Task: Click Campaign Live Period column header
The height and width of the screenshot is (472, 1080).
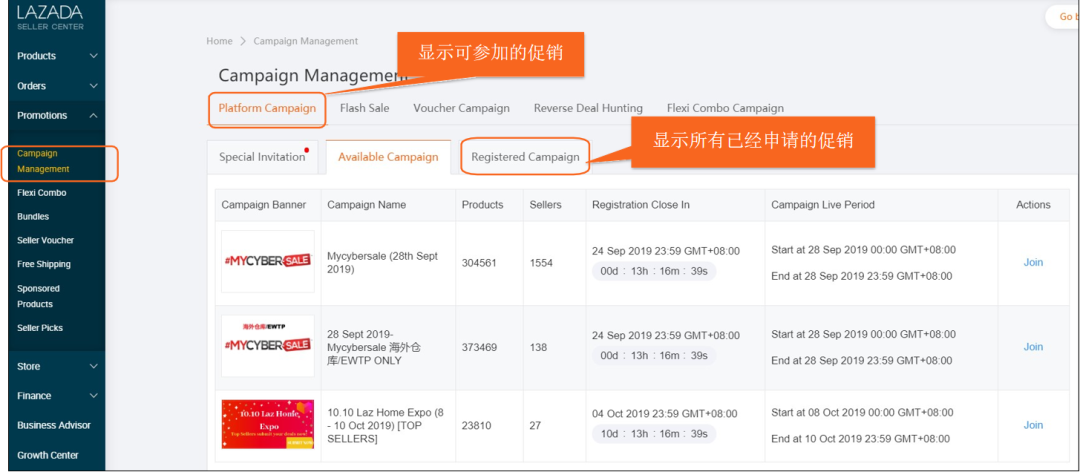Action: (x=823, y=205)
